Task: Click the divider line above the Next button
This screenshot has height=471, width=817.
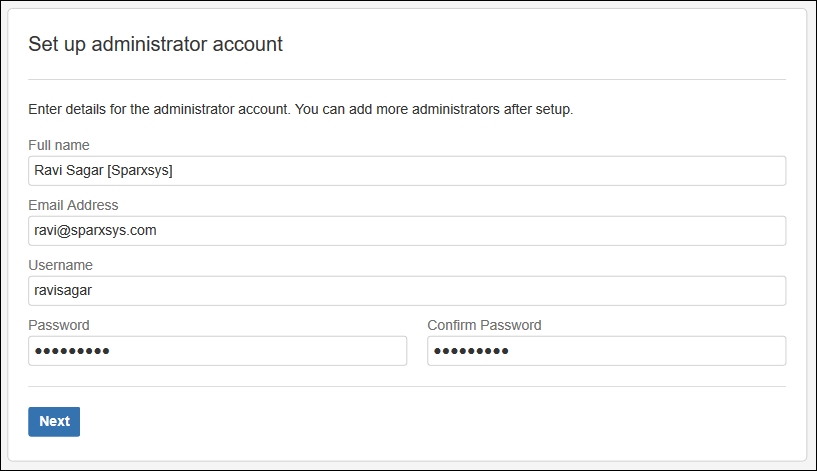Action: [407, 387]
